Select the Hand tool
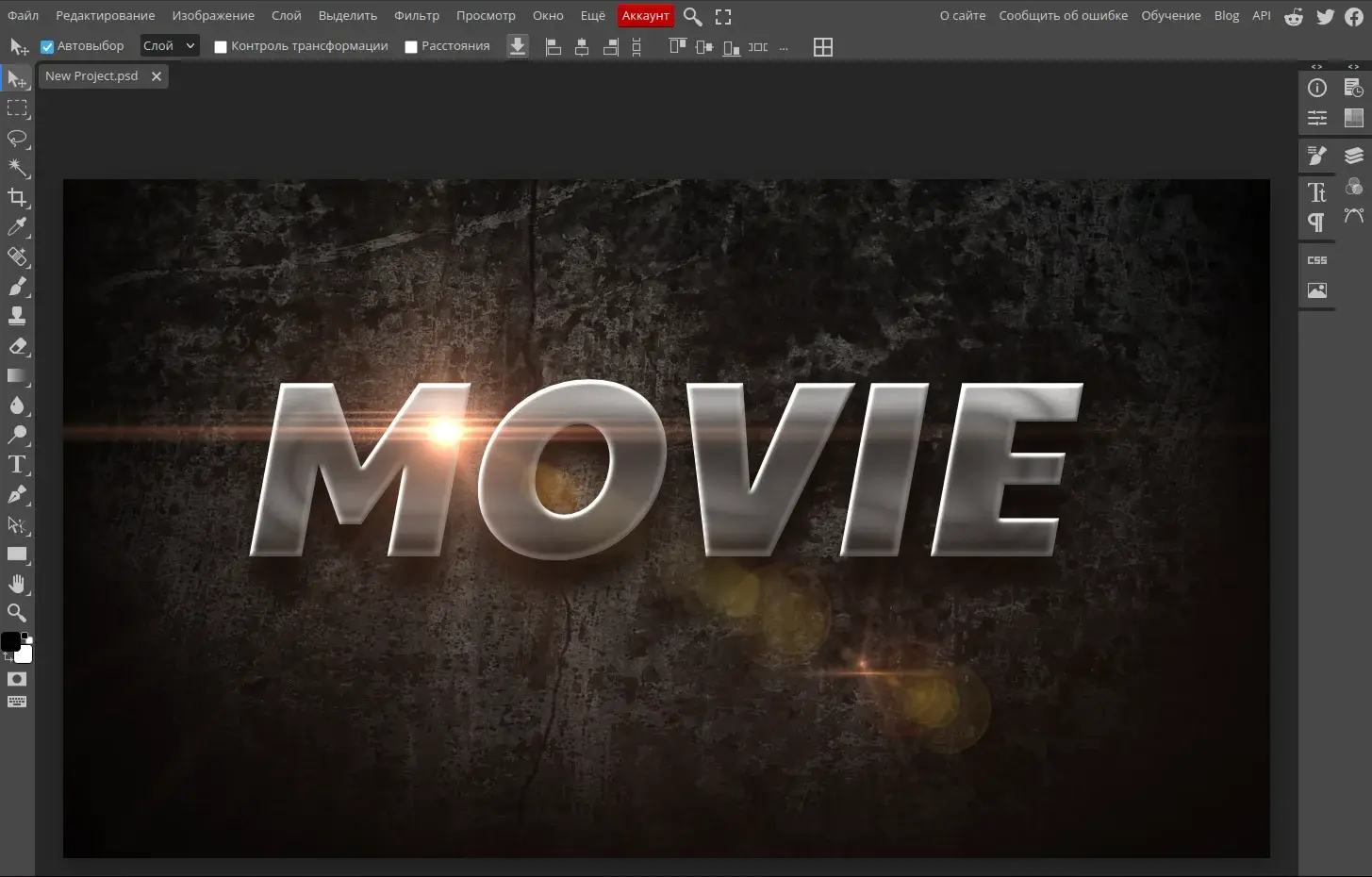 click(17, 584)
